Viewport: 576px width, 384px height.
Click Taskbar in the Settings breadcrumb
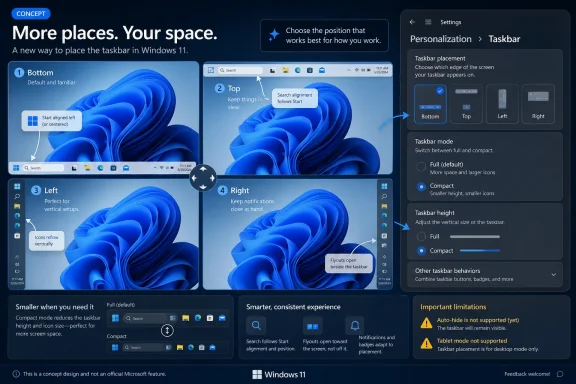[x=504, y=39]
